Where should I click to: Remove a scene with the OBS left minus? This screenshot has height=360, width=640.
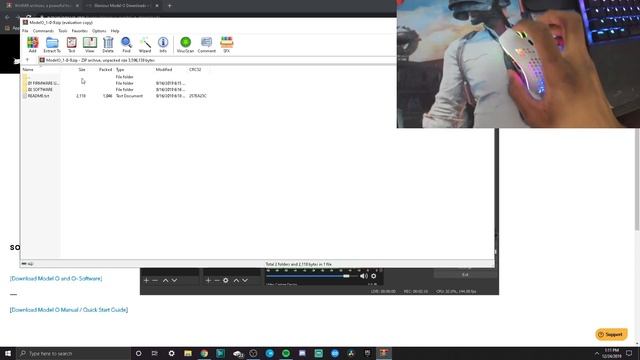[155, 280]
